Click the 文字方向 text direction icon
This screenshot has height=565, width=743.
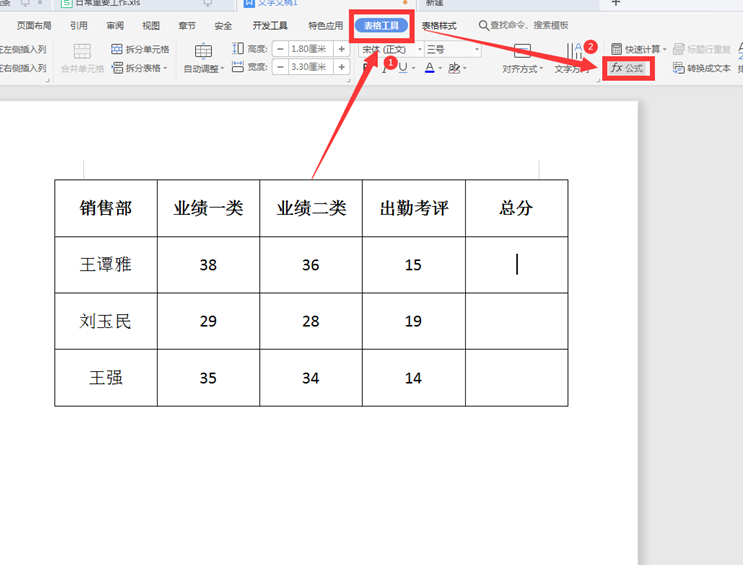(574, 51)
